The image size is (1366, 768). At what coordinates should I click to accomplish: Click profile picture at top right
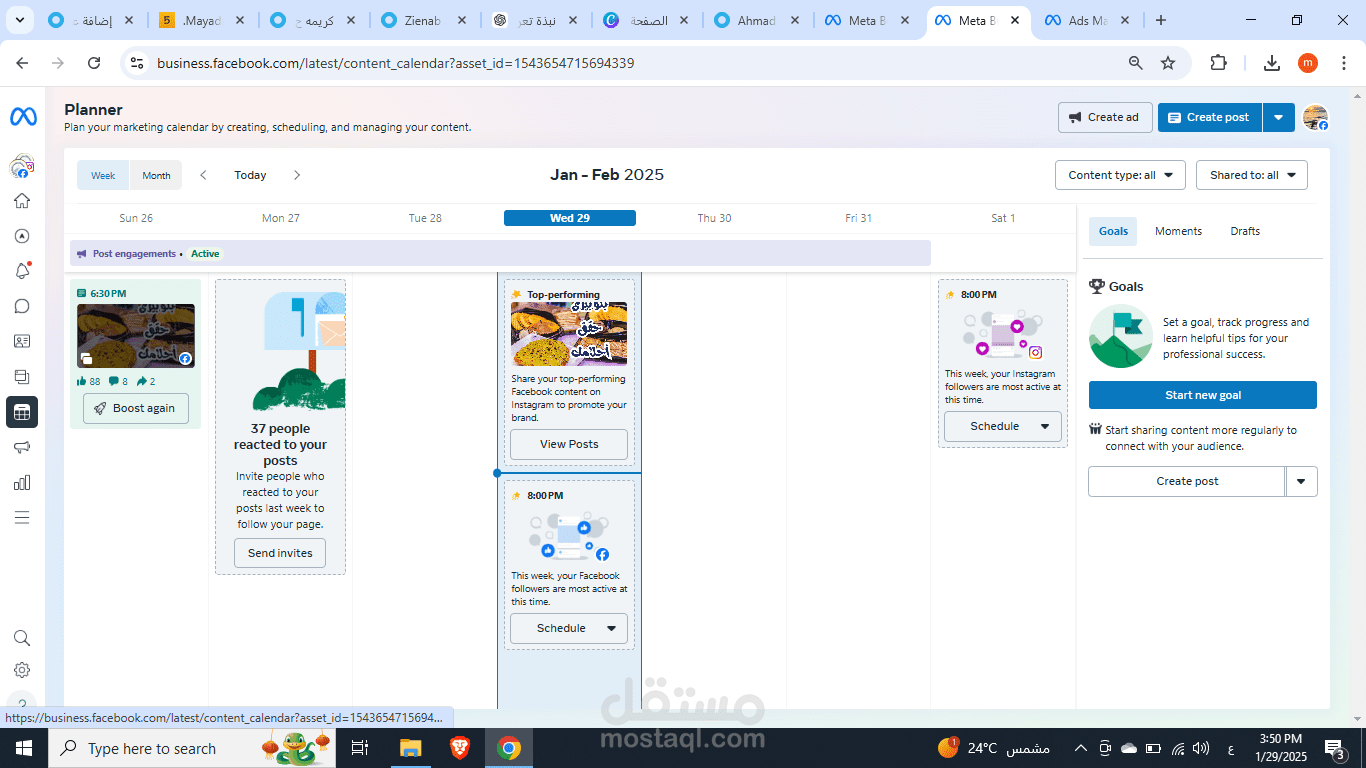[x=1315, y=117]
